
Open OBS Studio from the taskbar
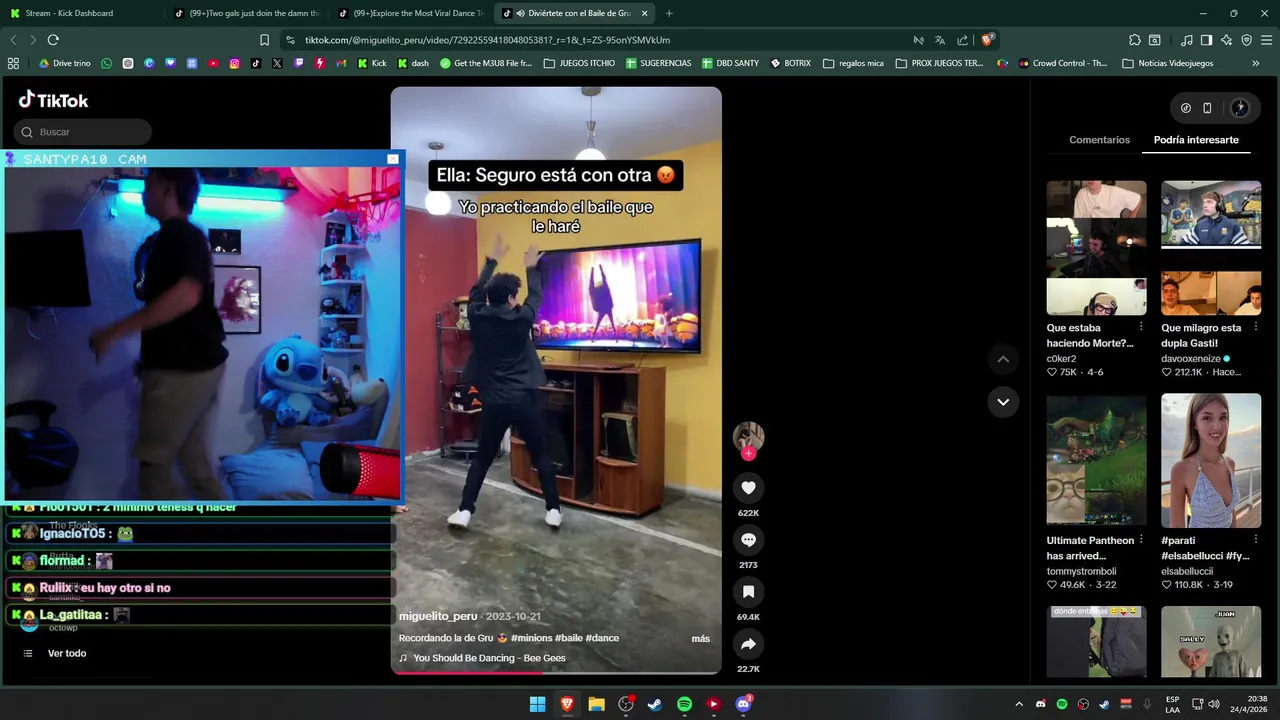[x=626, y=704]
